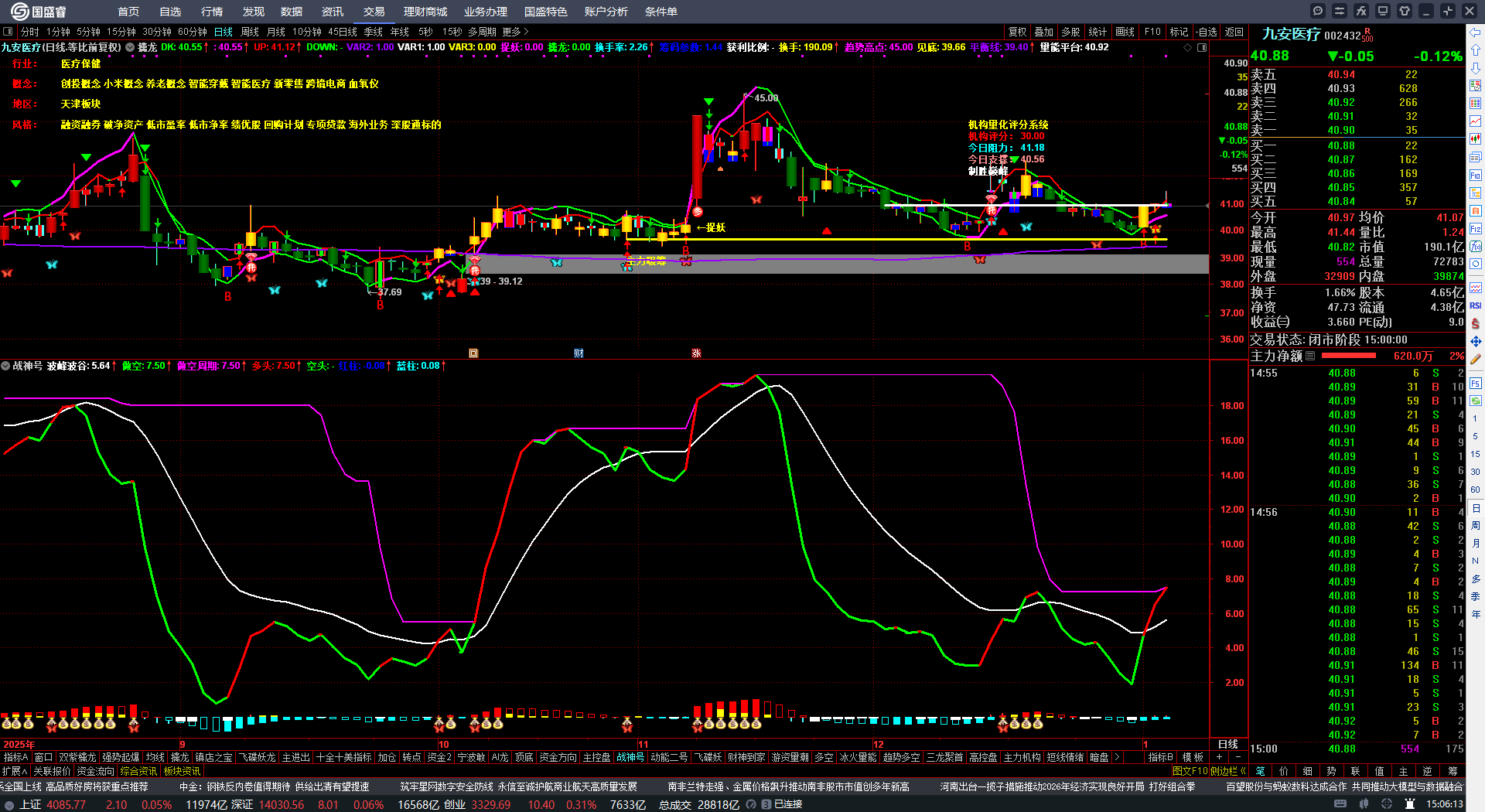This screenshot has height=812, width=1485.
Task: Toggle the 复权 price adjustment option
Action: click(1017, 32)
